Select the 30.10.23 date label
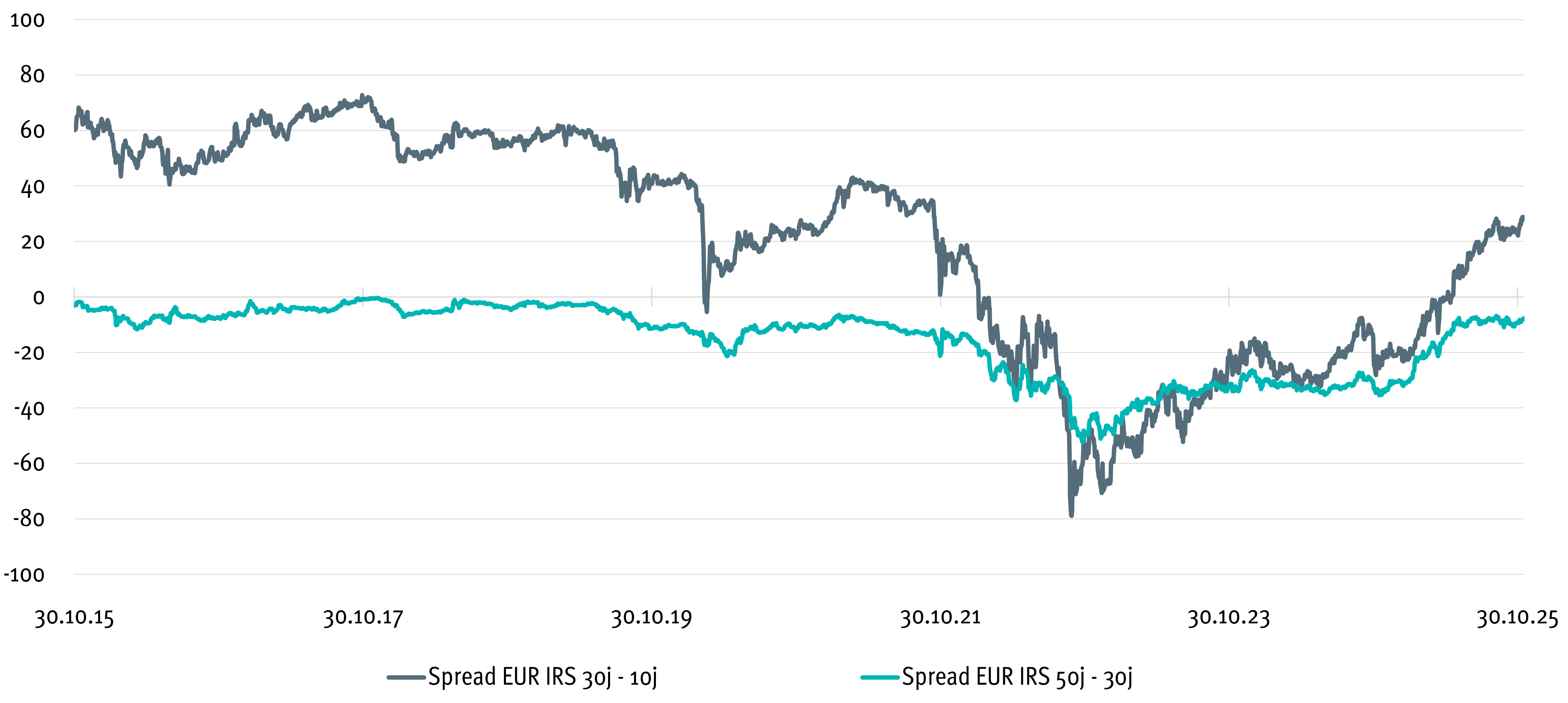The image size is (1568, 703). 1229,619
